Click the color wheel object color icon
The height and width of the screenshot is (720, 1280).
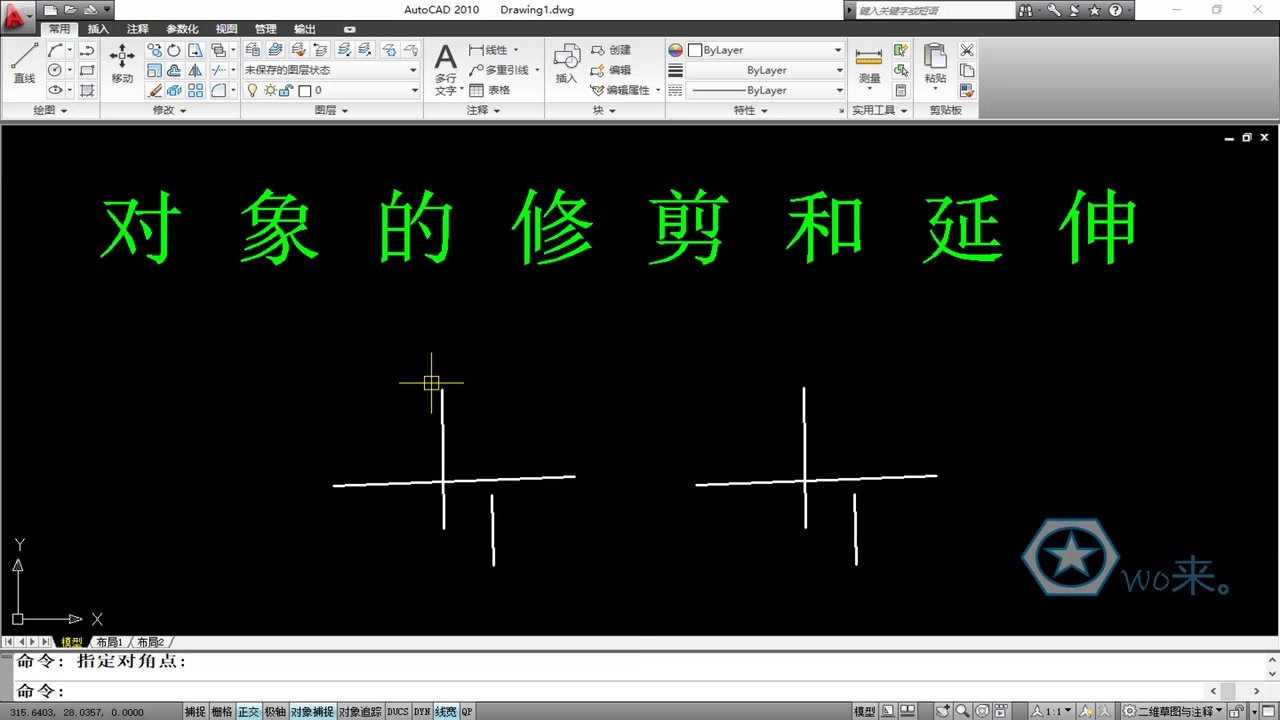pyautogui.click(x=675, y=50)
